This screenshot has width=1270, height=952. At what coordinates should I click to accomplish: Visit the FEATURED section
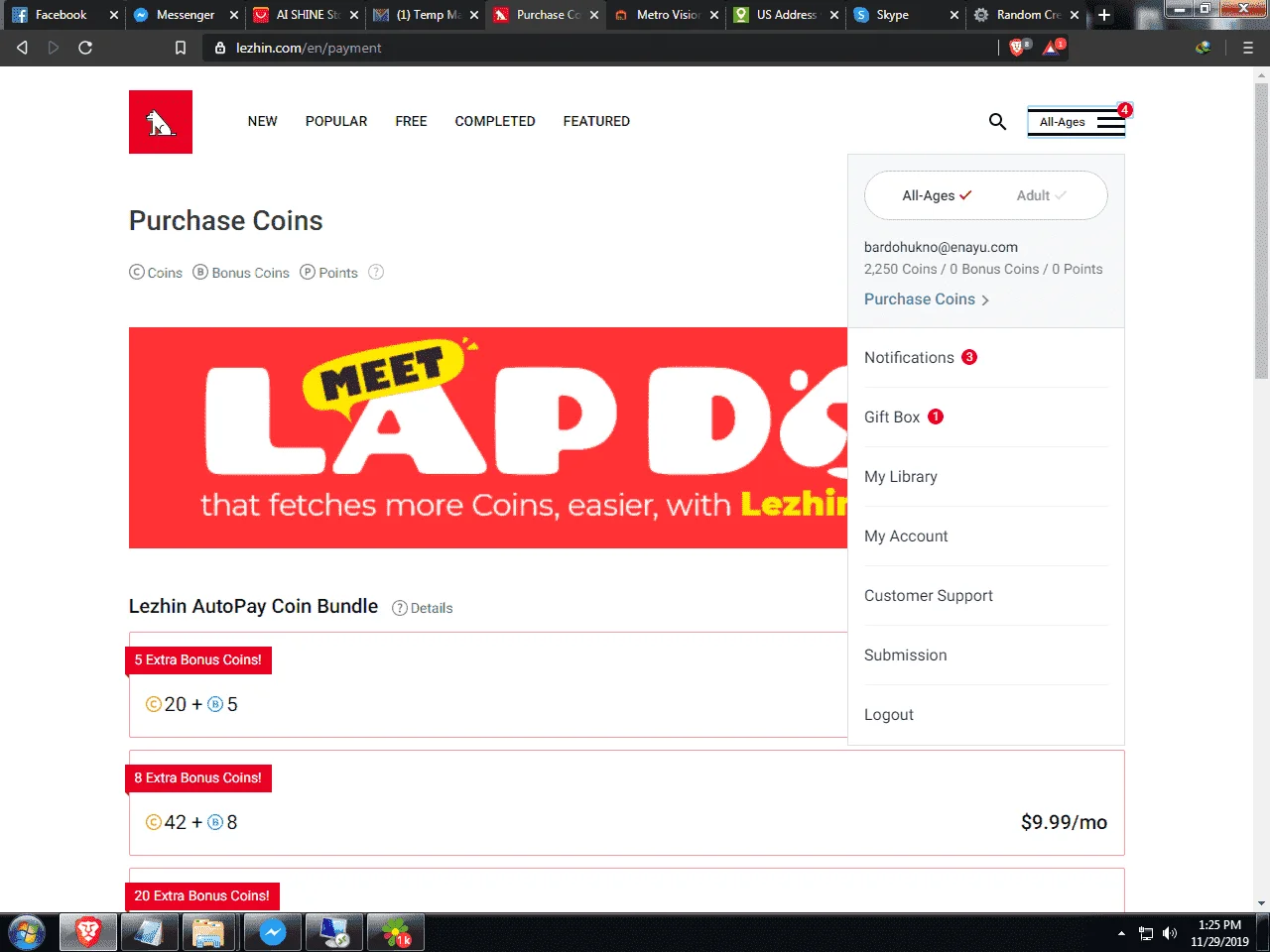pos(596,121)
